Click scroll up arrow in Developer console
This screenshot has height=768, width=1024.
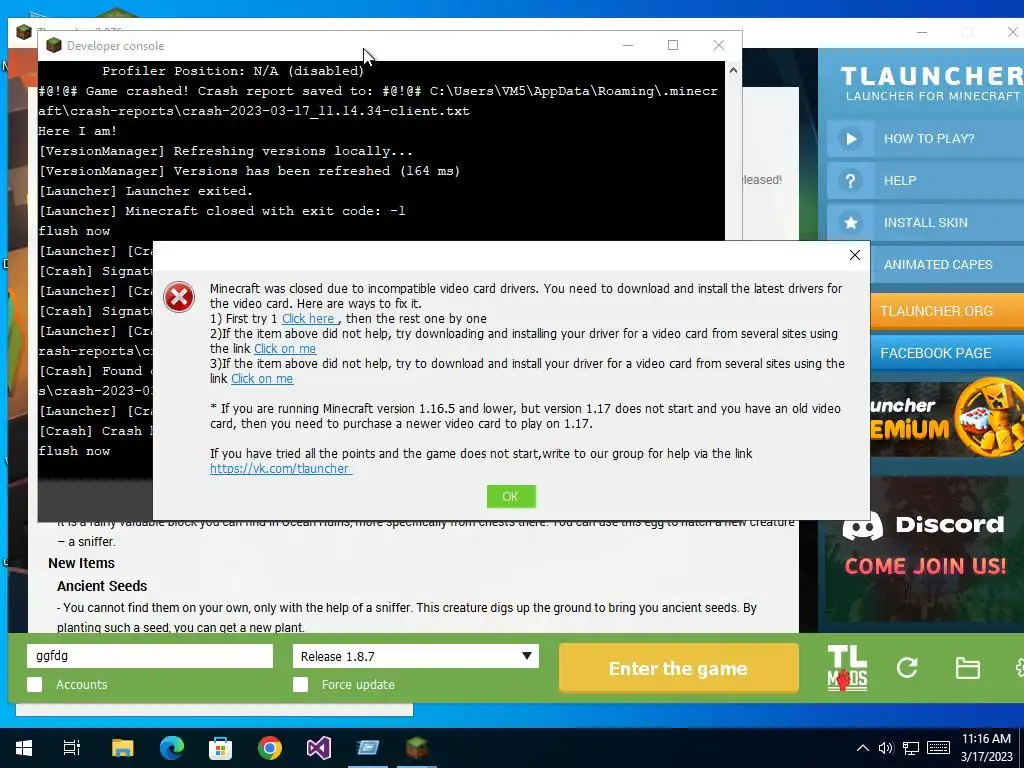pyautogui.click(x=733, y=70)
